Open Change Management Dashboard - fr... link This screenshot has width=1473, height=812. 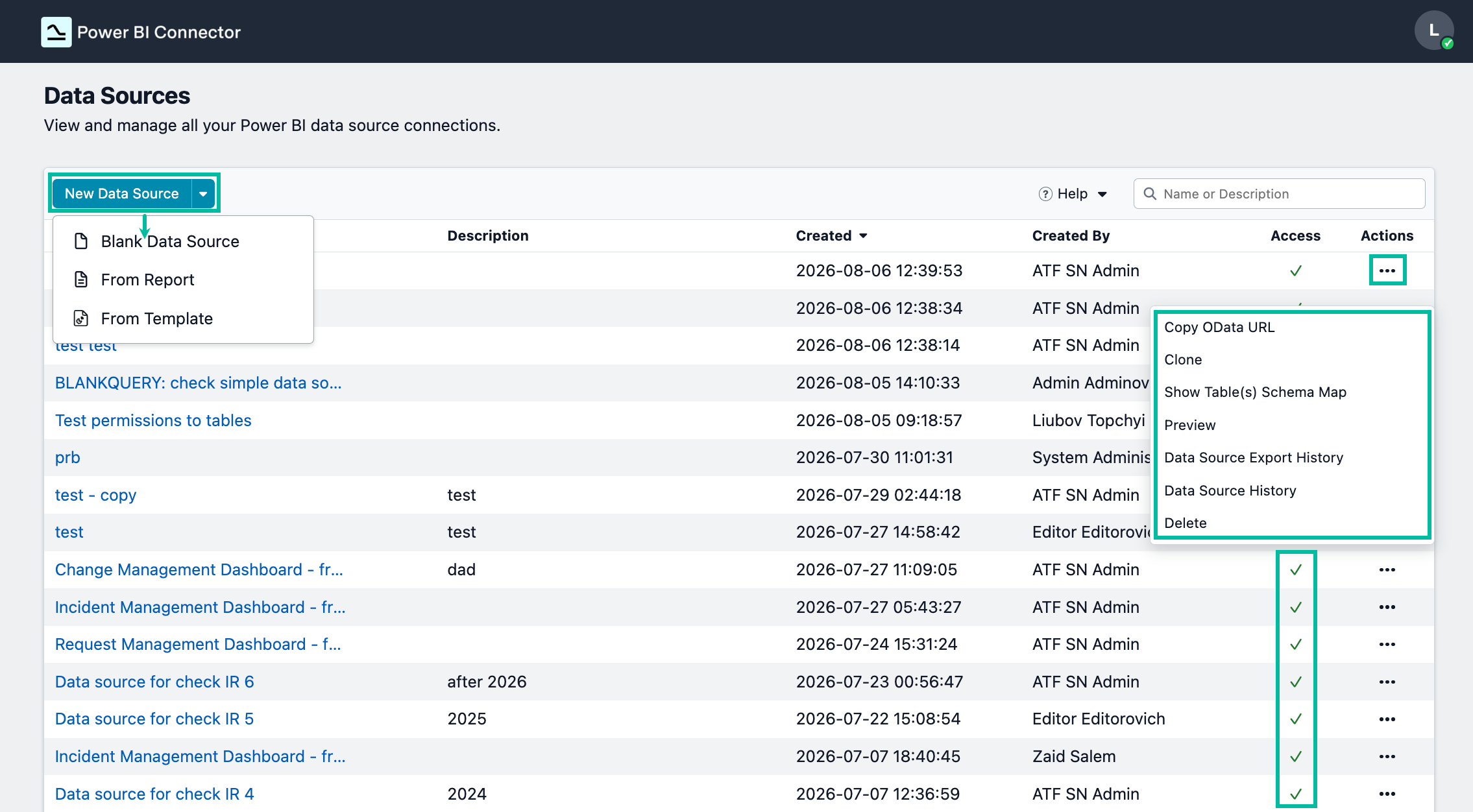(199, 569)
